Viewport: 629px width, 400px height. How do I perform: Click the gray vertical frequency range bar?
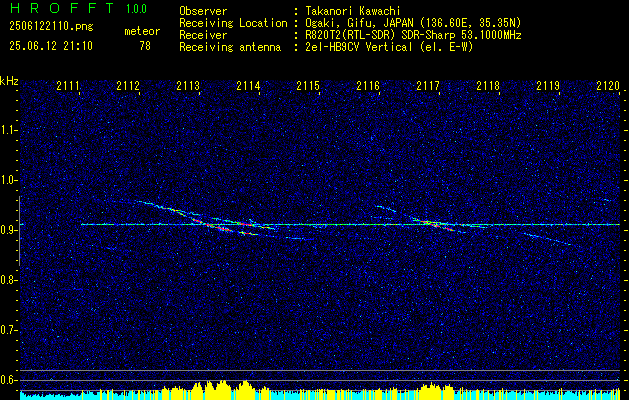pos(20,231)
